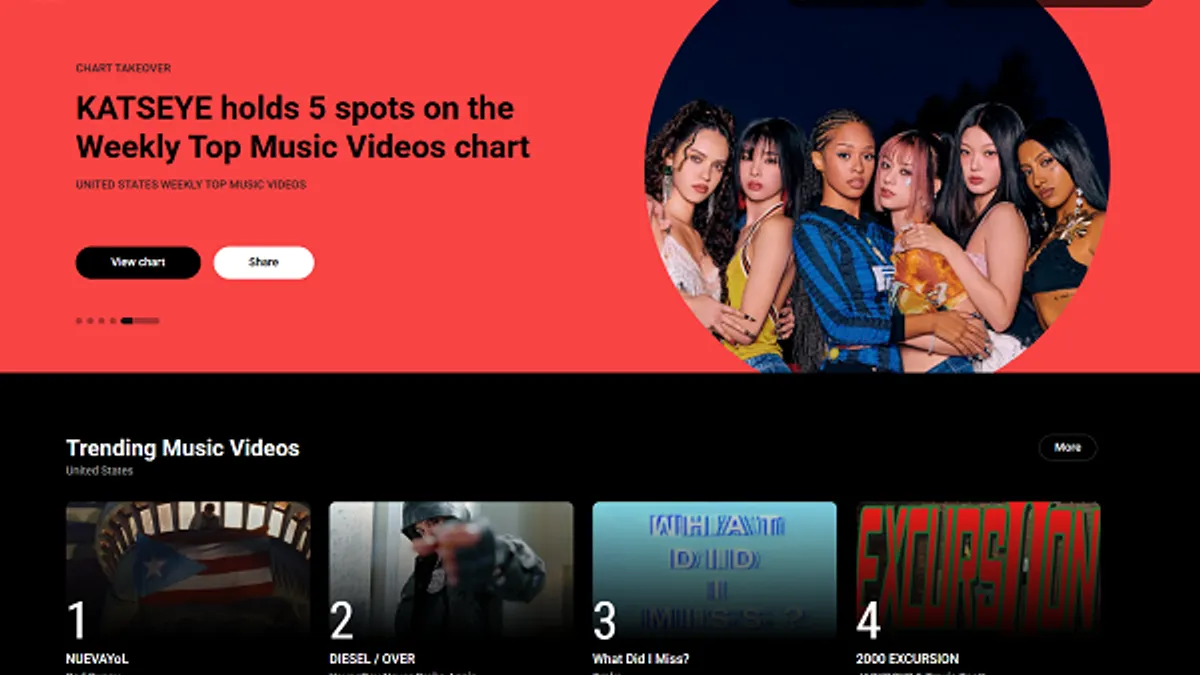Click the KATSEYE headline text
This screenshot has height=675, width=1200.
pos(303,127)
